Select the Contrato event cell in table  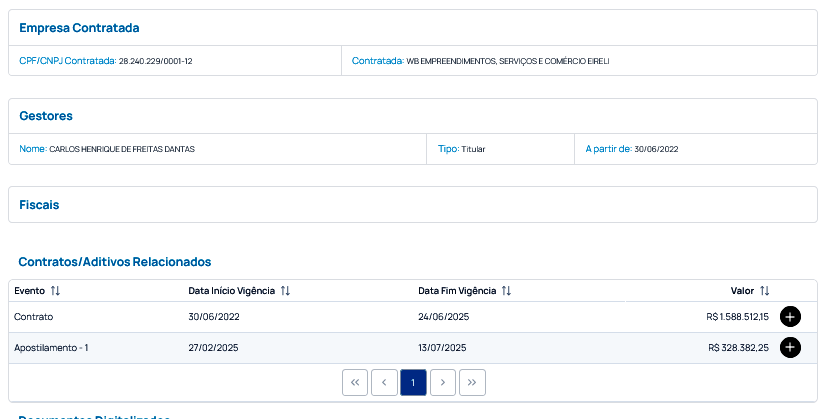click(x=33, y=317)
